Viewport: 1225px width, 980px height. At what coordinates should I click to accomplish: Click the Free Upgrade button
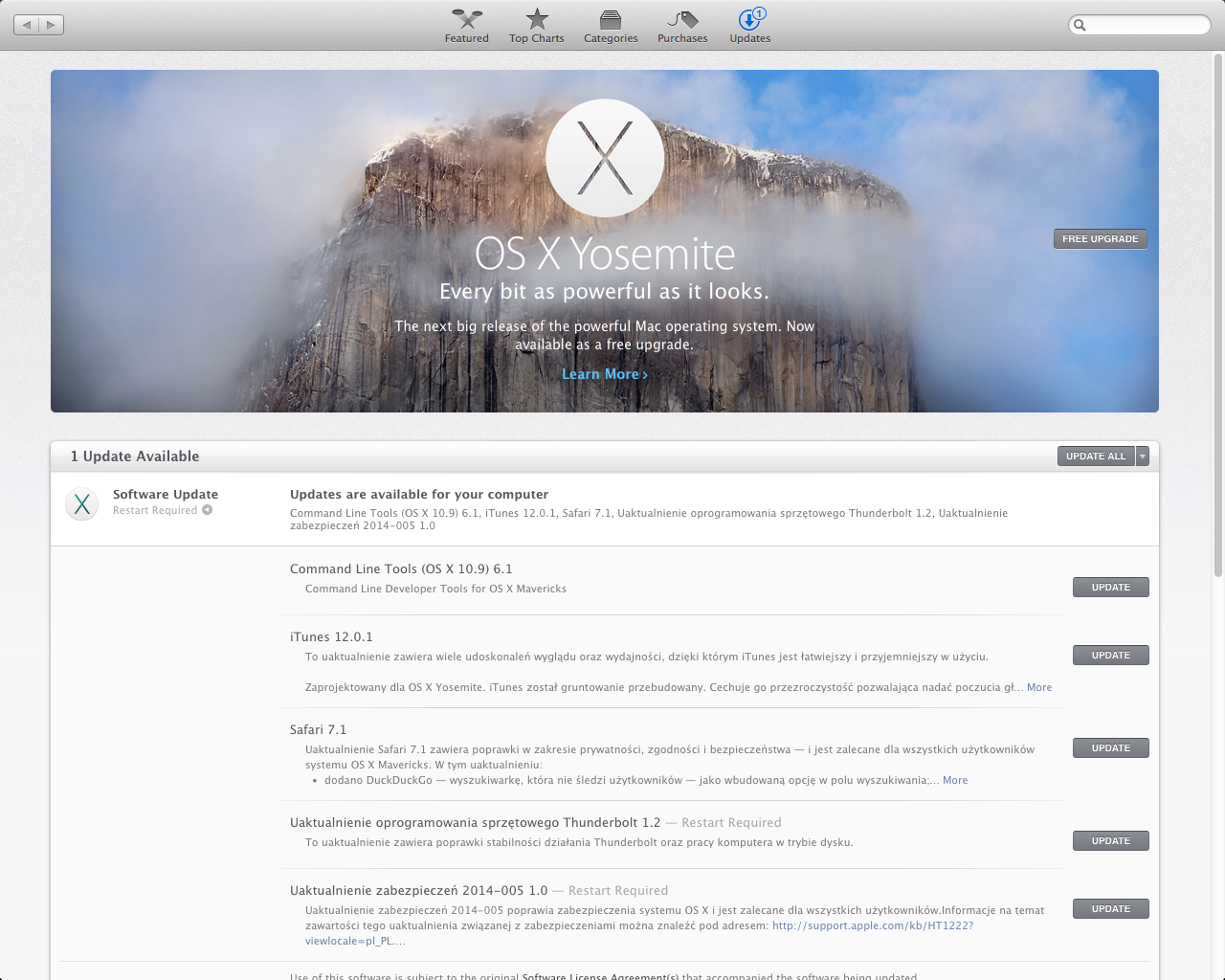1101,239
